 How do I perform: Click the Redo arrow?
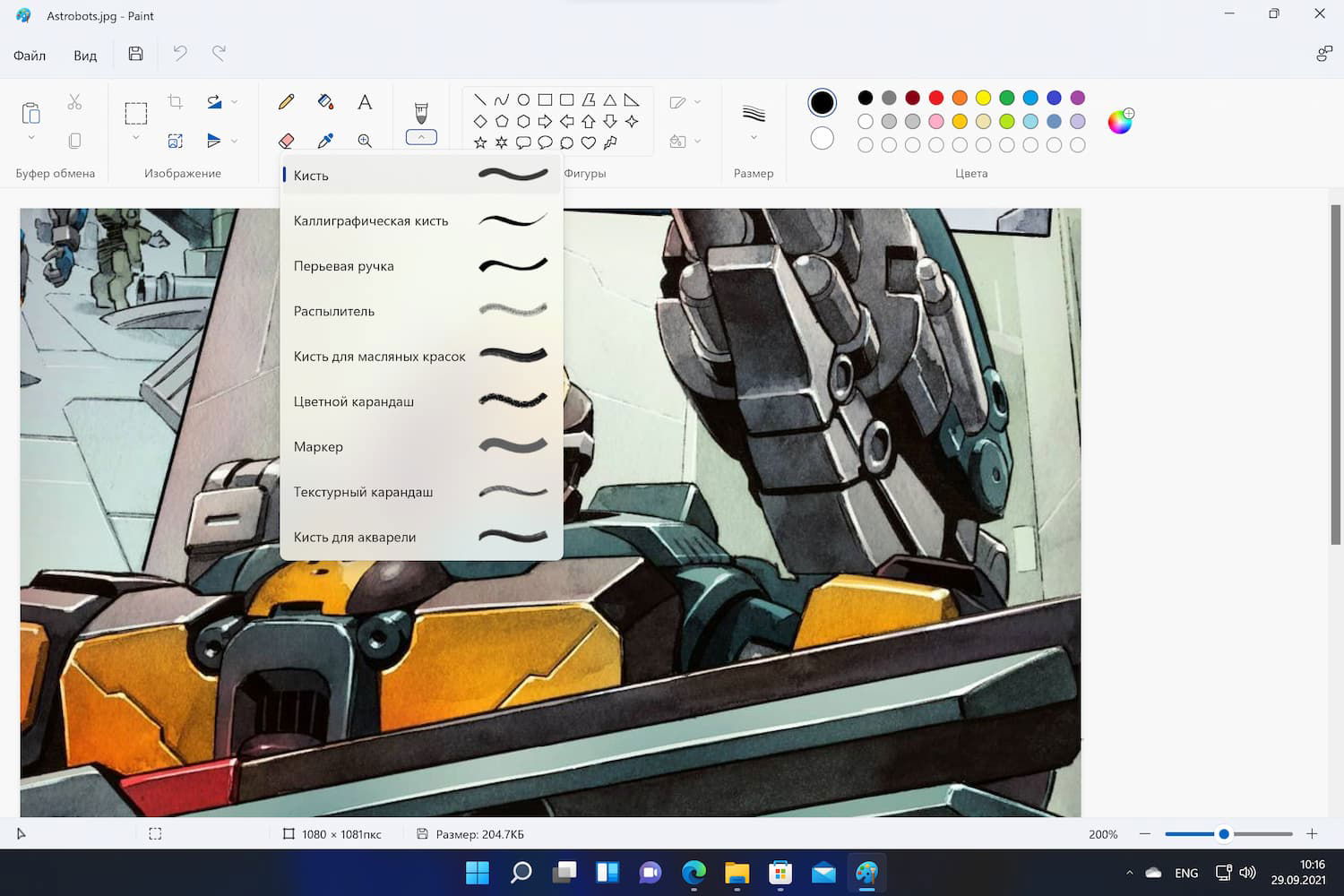pyautogui.click(x=219, y=54)
